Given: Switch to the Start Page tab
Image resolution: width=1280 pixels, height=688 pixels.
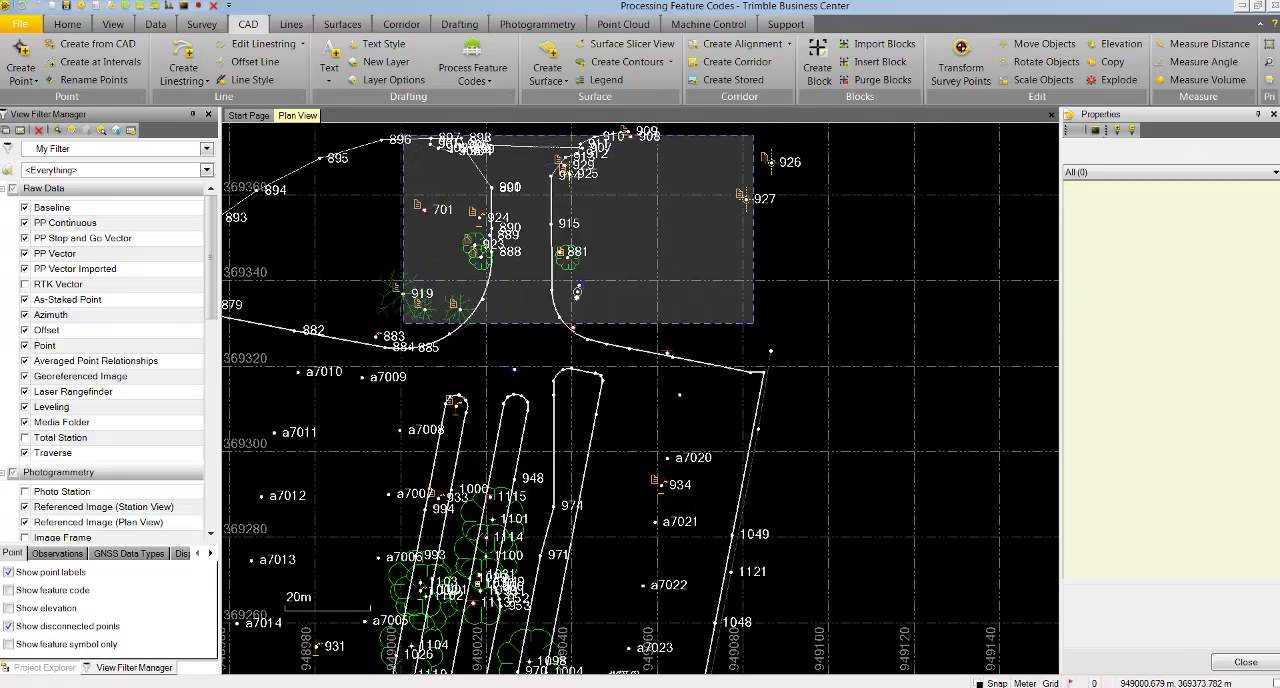Looking at the screenshot, I should point(248,116).
